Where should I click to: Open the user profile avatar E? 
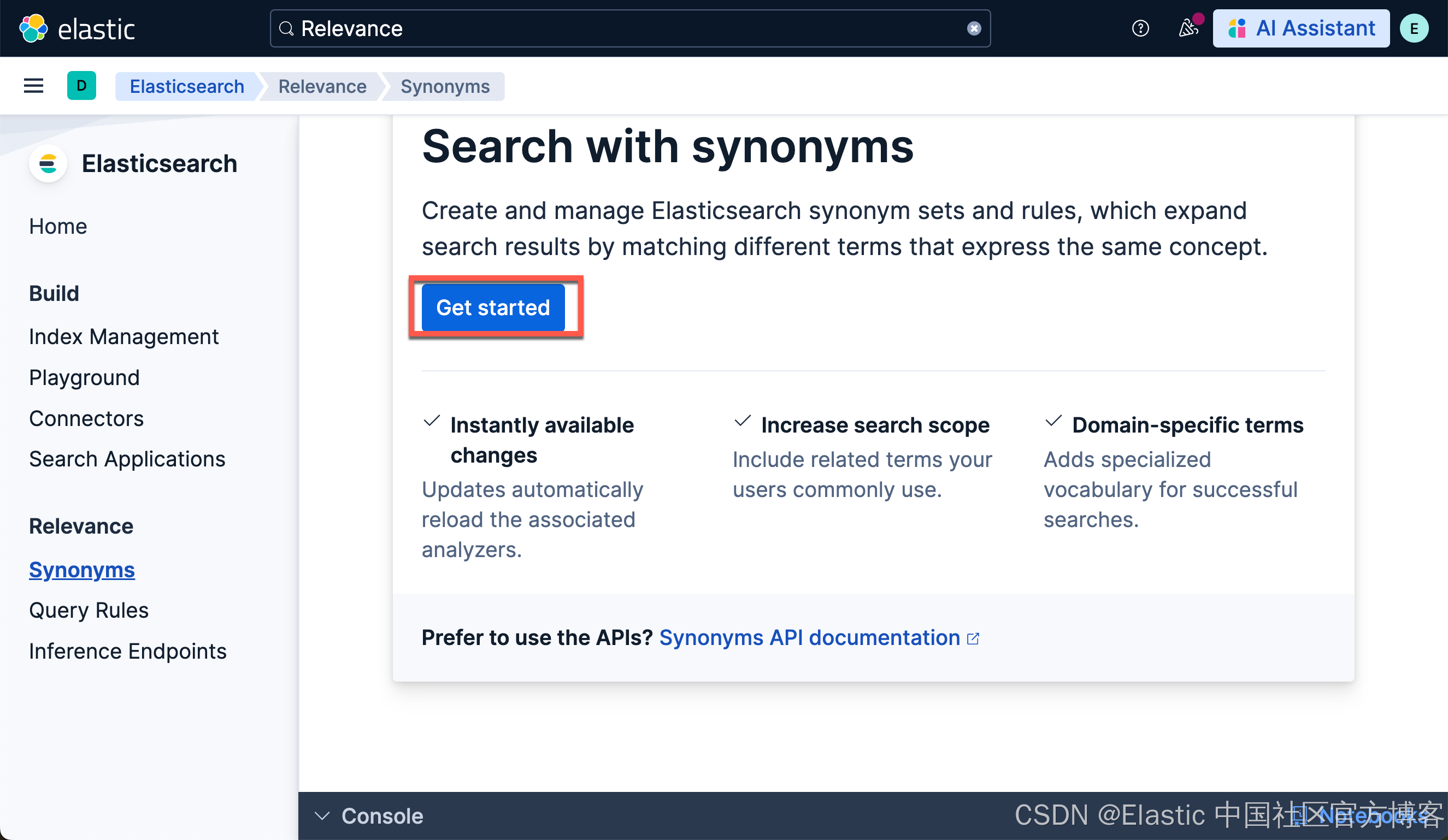pos(1414,27)
